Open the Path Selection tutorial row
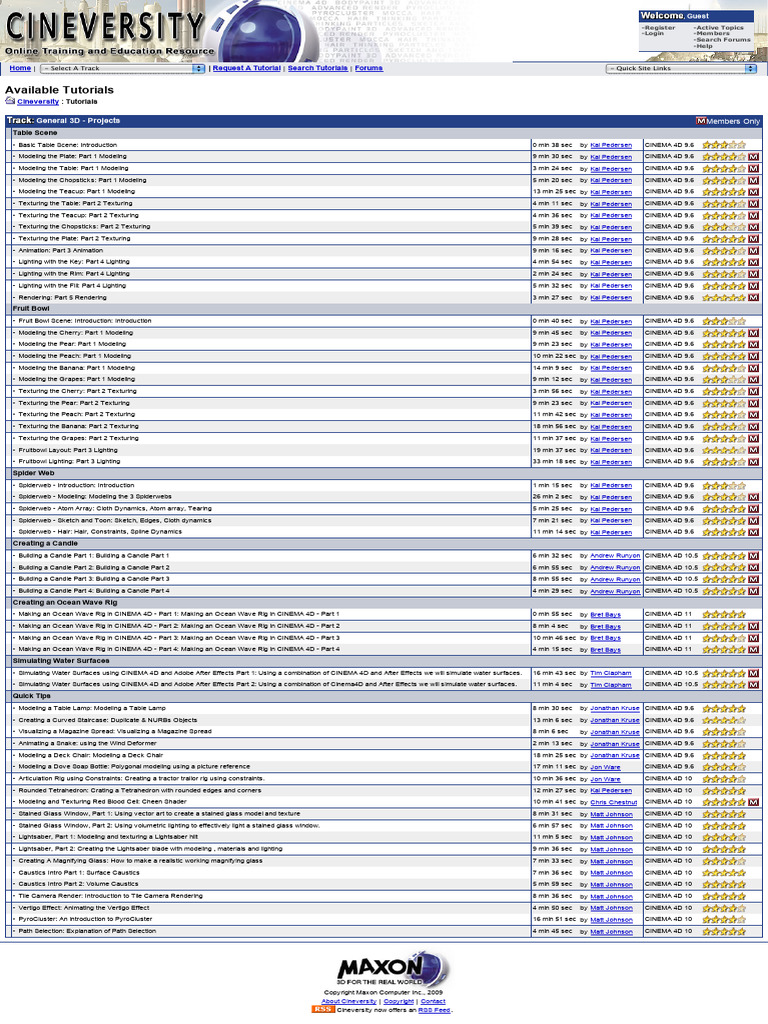 click(268, 931)
